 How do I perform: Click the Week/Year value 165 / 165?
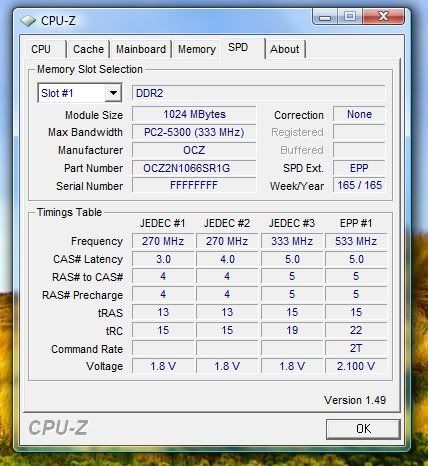click(359, 185)
